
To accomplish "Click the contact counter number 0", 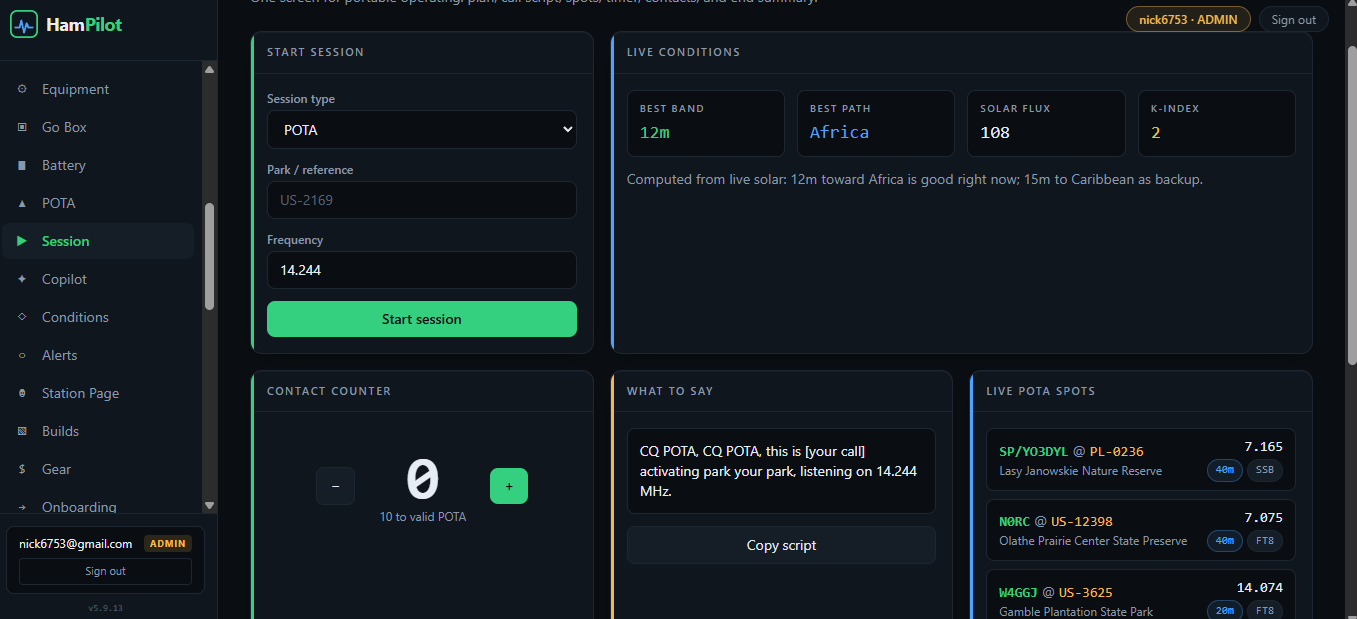I will pos(422,479).
